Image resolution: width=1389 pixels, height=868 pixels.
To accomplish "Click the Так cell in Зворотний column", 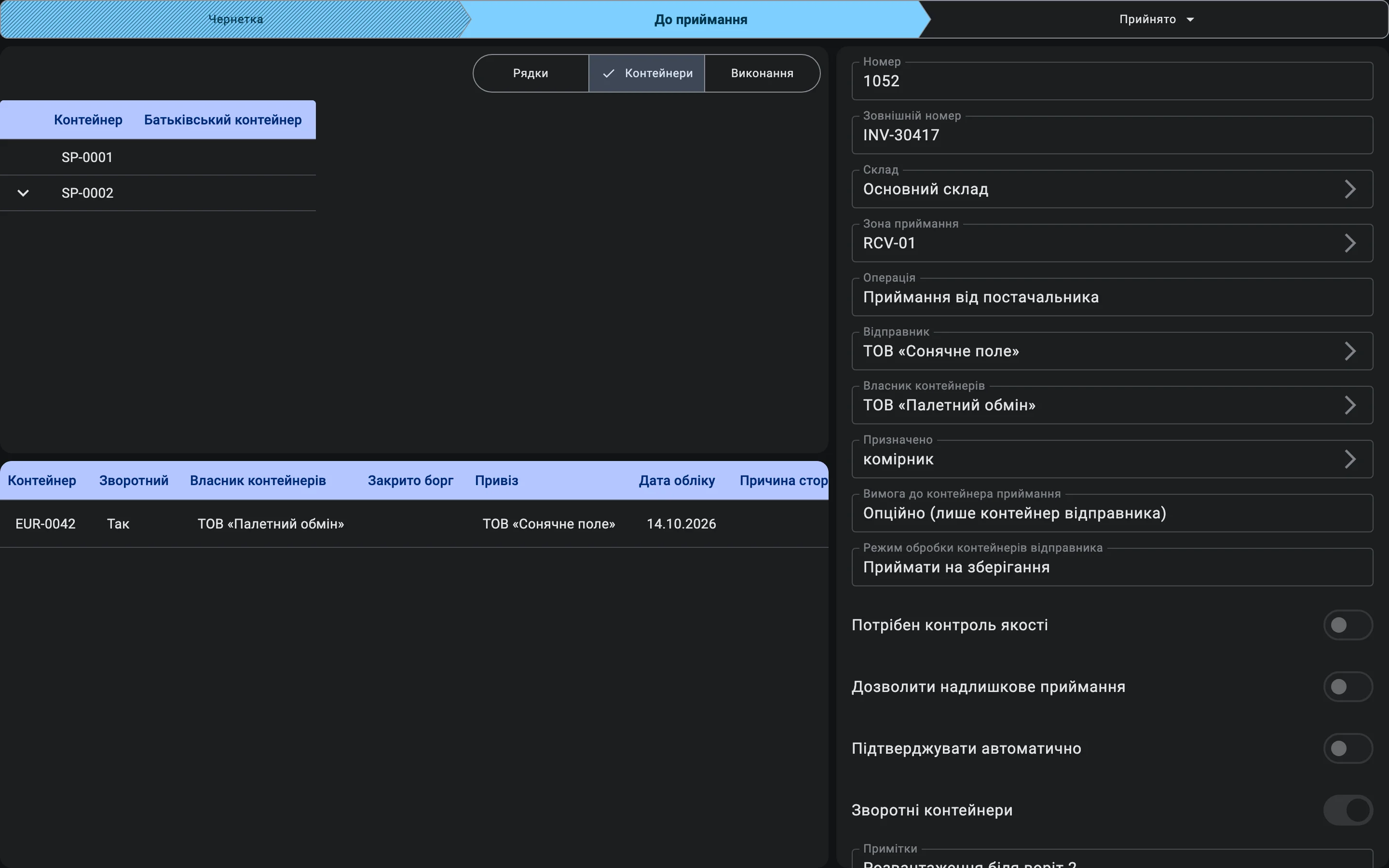I will [118, 524].
